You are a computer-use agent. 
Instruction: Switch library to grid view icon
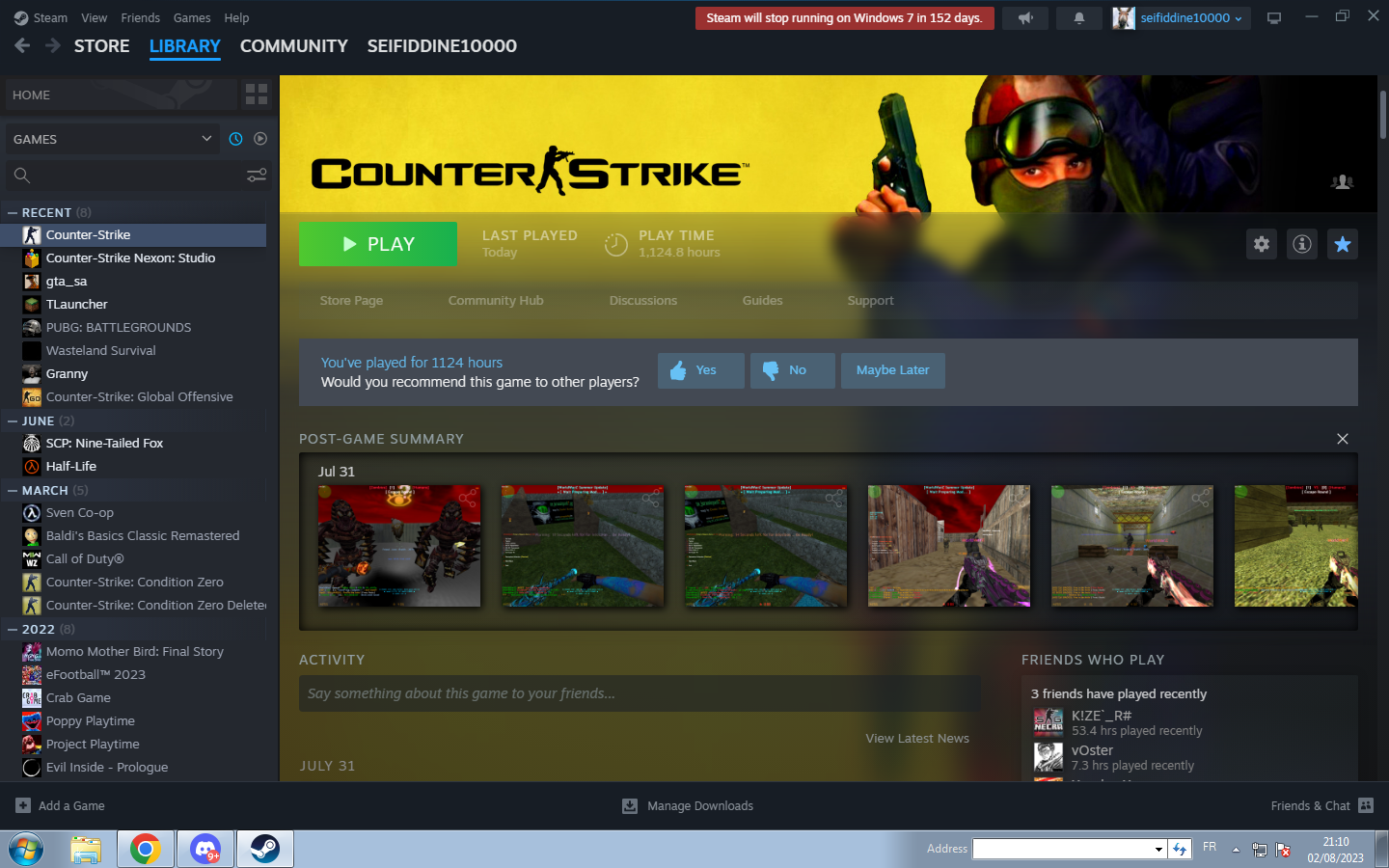257,95
